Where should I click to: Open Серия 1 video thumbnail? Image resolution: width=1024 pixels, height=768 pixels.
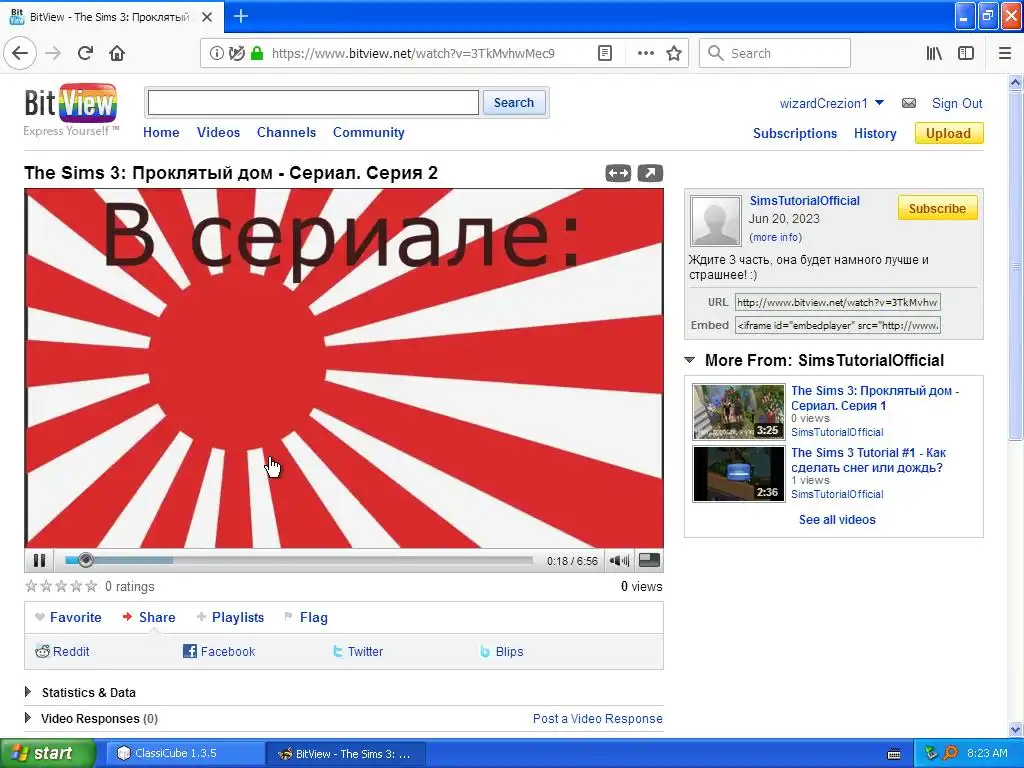click(x=739, y=411)
